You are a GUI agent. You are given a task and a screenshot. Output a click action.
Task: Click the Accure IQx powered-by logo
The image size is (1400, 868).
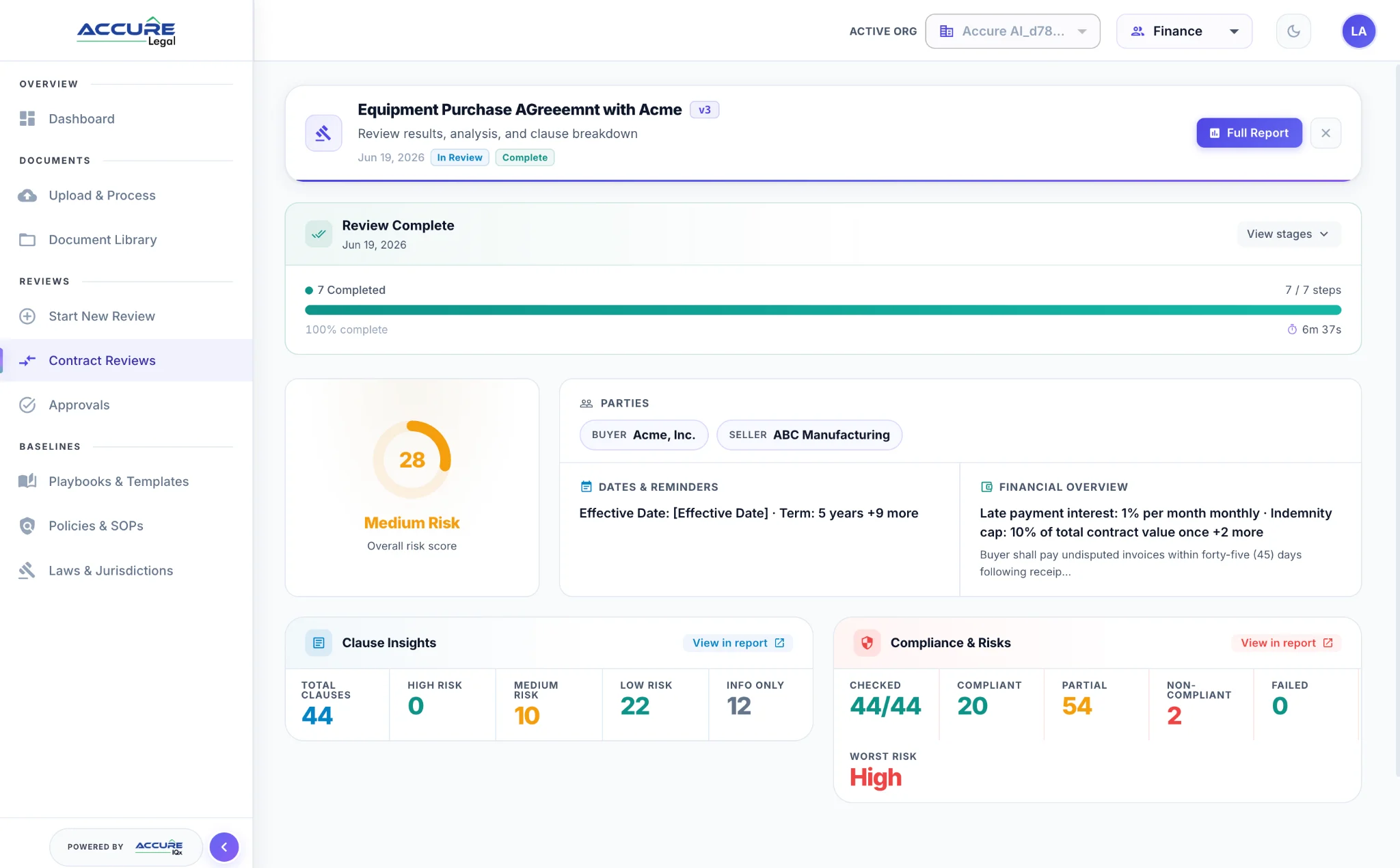pos(159,847)
